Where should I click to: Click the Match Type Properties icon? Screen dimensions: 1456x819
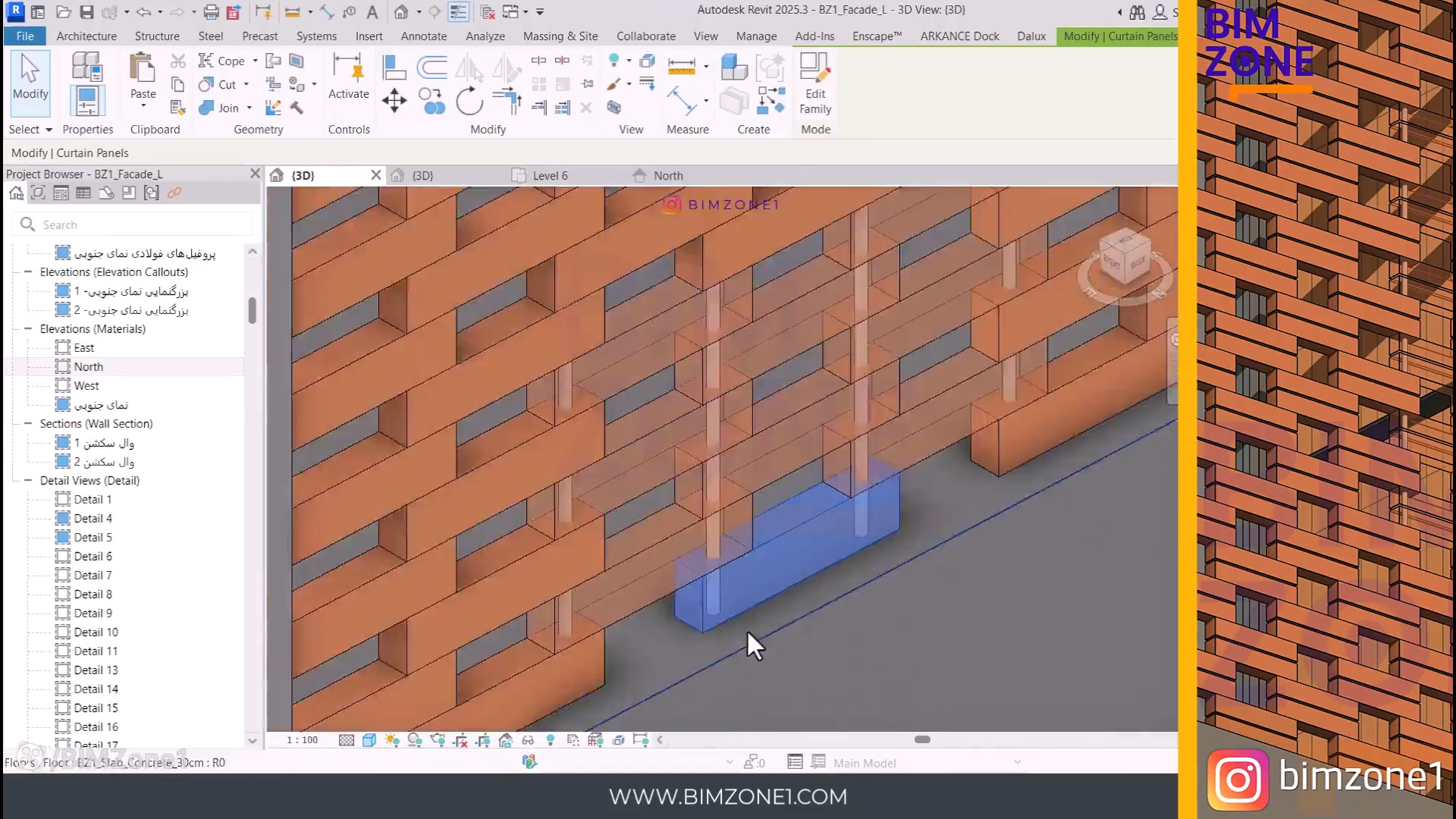click(x=178, y=108)
